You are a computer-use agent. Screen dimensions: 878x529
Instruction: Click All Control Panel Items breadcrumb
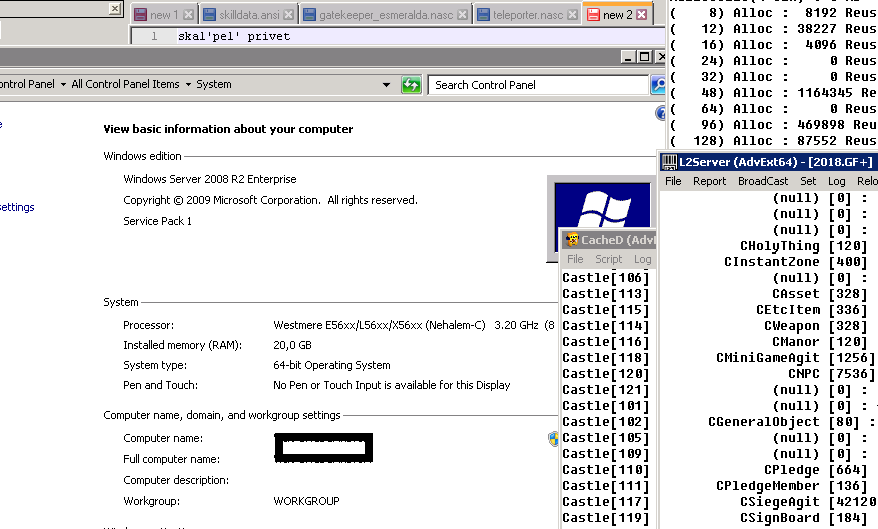tap(125, 84)
